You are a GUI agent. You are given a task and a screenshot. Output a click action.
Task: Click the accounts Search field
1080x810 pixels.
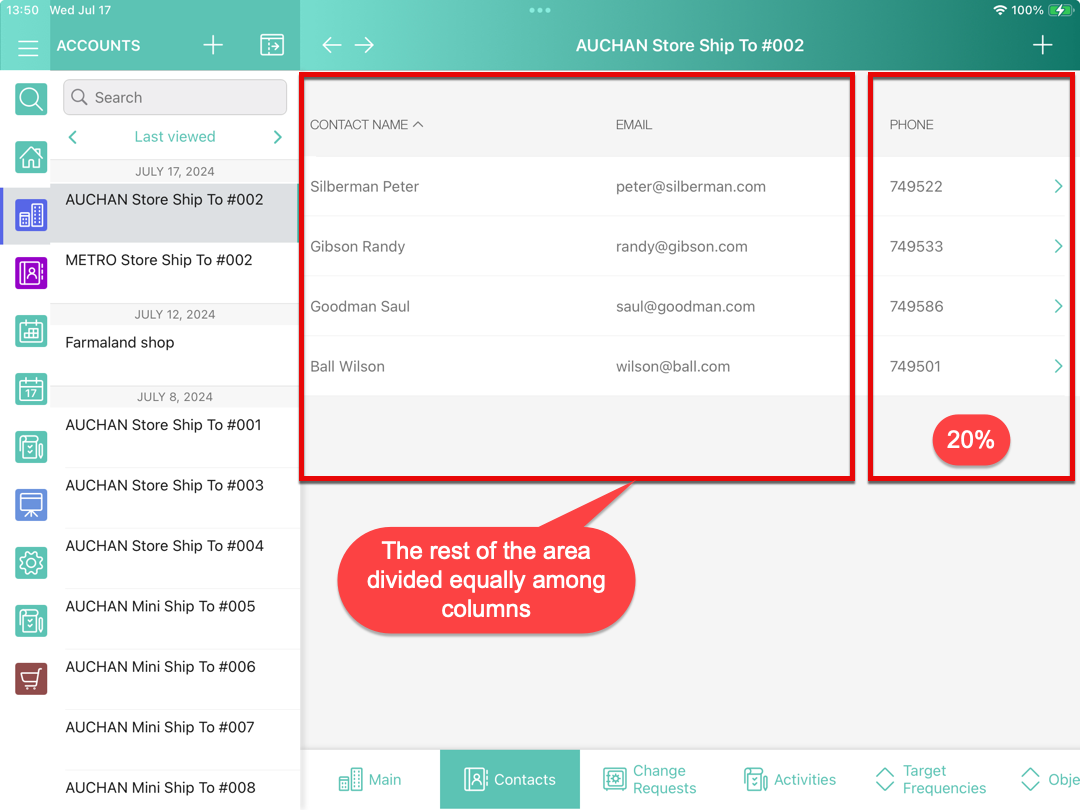175,97
